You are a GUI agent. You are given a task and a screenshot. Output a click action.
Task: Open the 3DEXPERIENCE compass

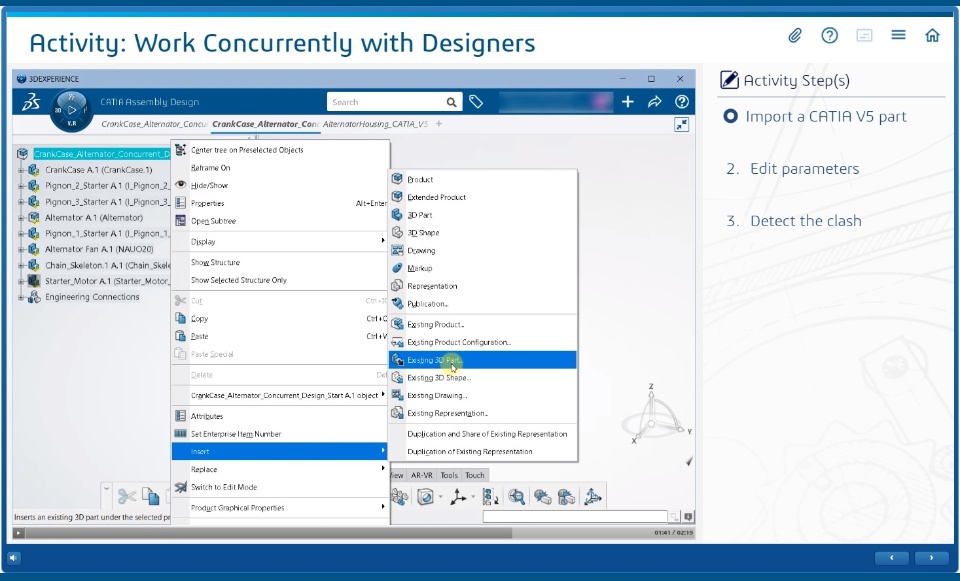click(x=72, y=111)
